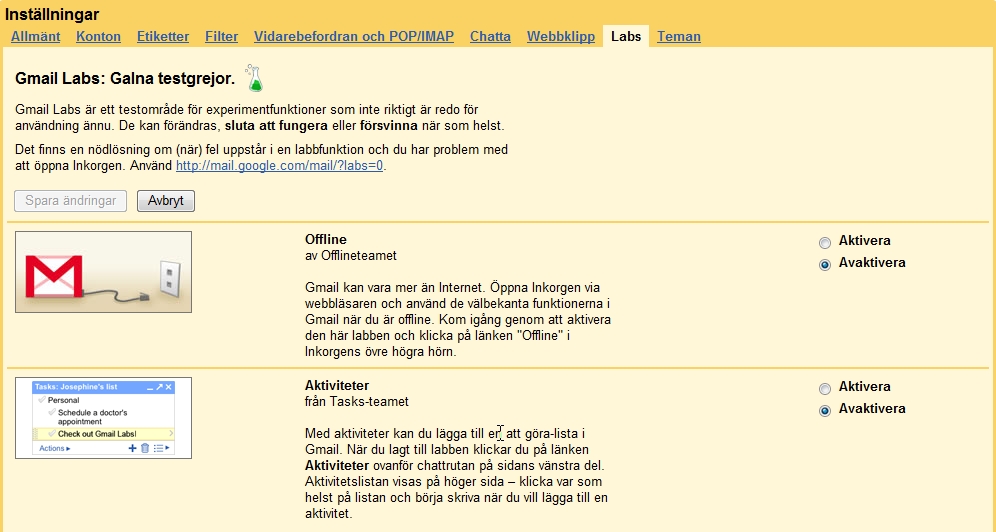Click the Offline lab thumbnail image
Viewport: 996px width, 532px height.
[104, 272]
